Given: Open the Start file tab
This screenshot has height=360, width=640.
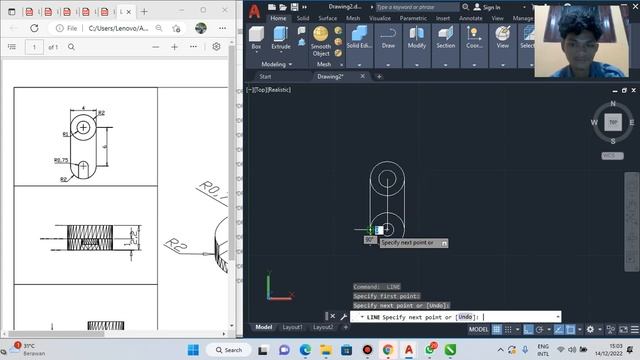Looking at the screenshot, I should coord(265,76).
